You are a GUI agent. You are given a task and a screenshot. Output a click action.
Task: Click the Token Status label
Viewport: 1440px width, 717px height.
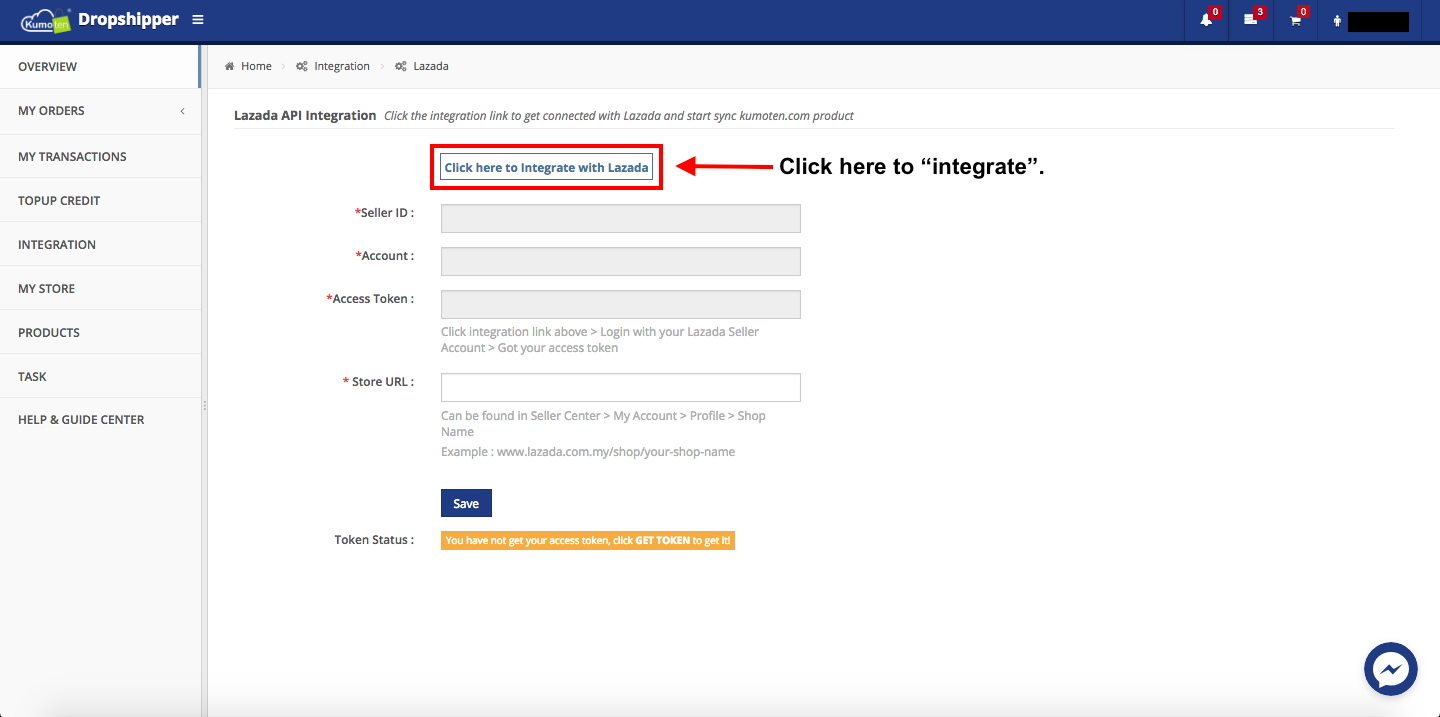pyautogui.click(x=374, y=540)
